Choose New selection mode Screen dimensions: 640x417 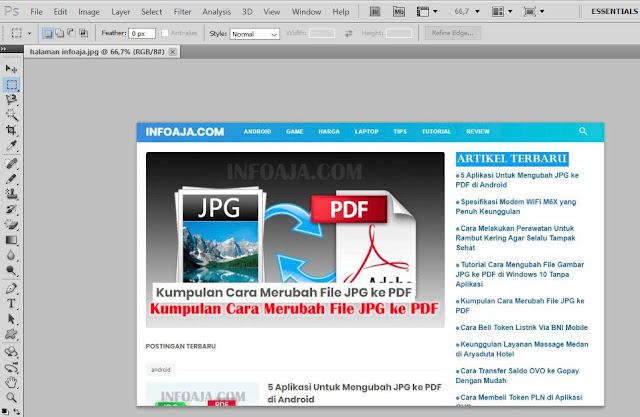(x=48, y=33)
